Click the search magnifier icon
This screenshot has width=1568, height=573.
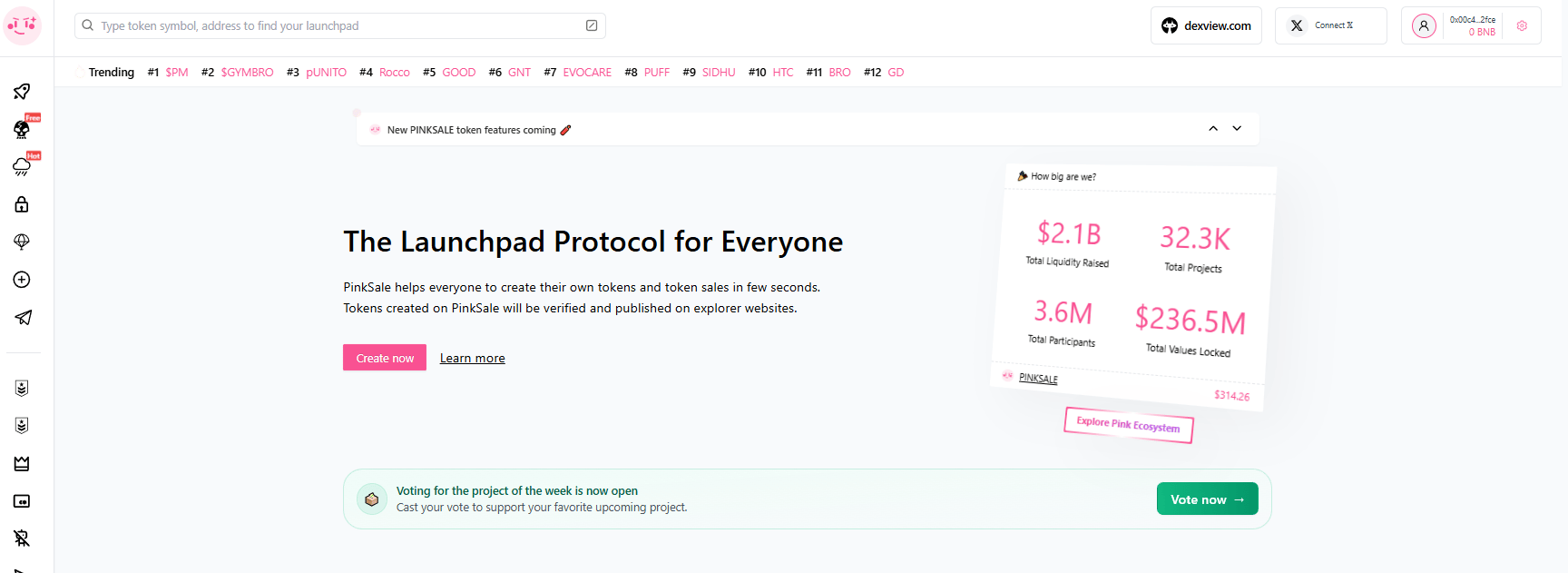[x=88, y=25]
